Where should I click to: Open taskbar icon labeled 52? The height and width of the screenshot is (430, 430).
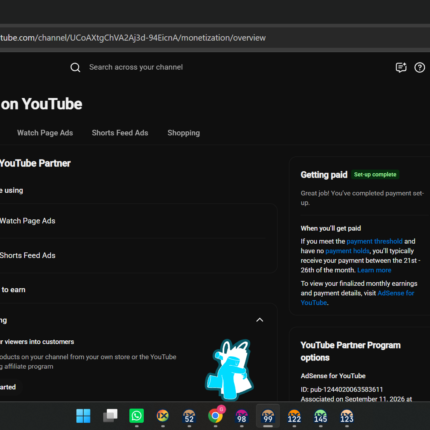189,416
